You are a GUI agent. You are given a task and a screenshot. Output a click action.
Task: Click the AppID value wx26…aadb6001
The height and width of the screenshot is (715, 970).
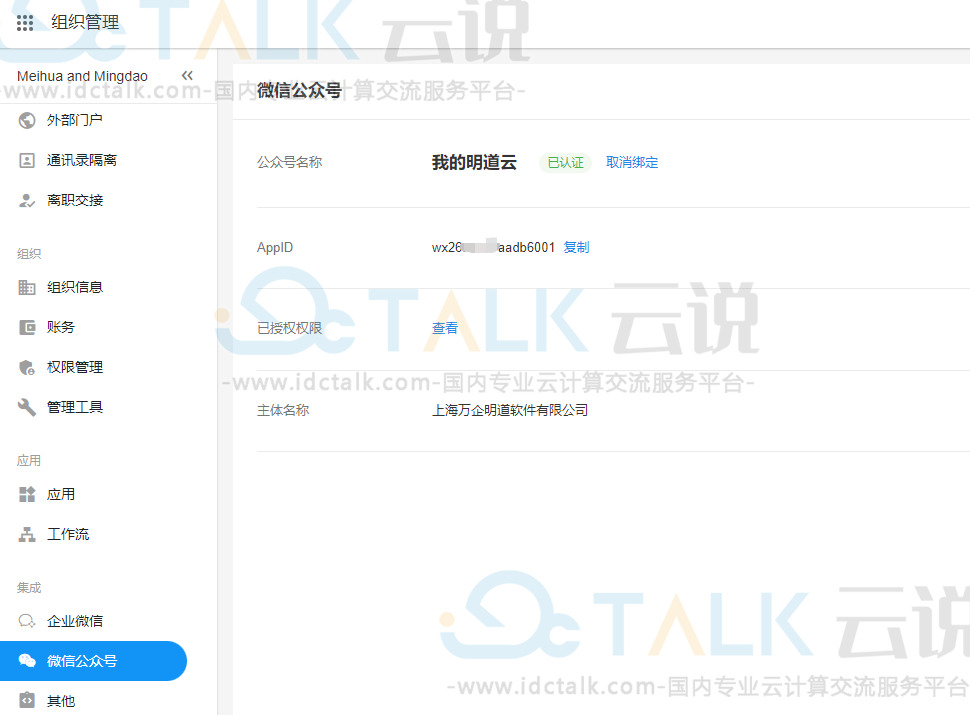(x=493, y=247)
